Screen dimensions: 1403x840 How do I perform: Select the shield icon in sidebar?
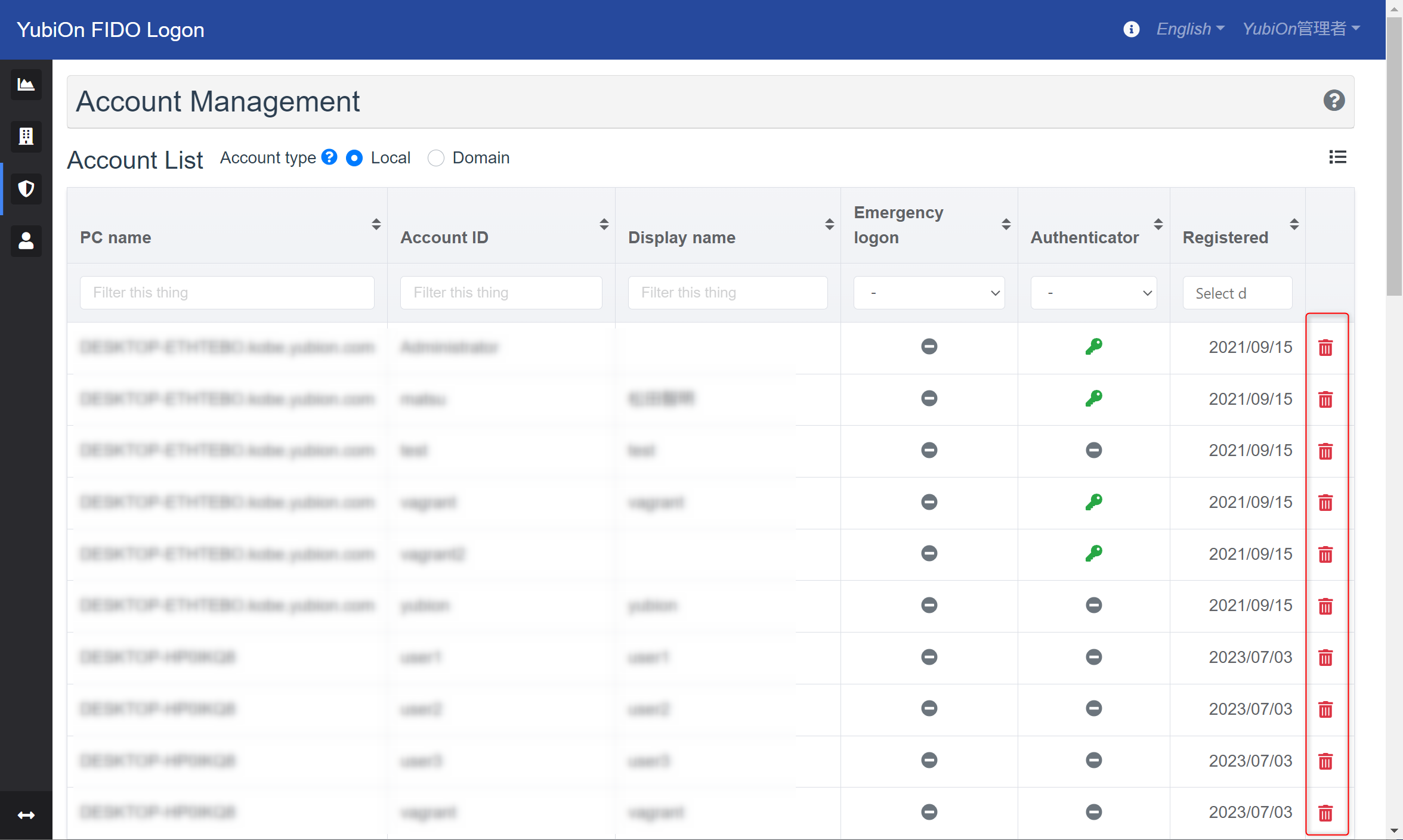pos(26,189)
